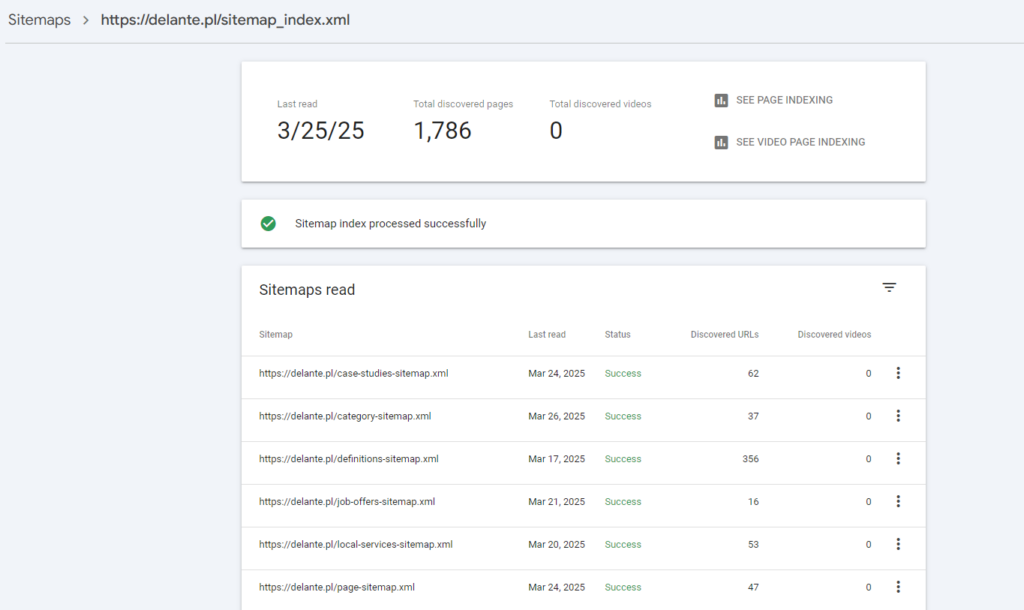This screenshot has width=1024, height=610.
Task: Sort by the Last read column header
Action: 547,335
